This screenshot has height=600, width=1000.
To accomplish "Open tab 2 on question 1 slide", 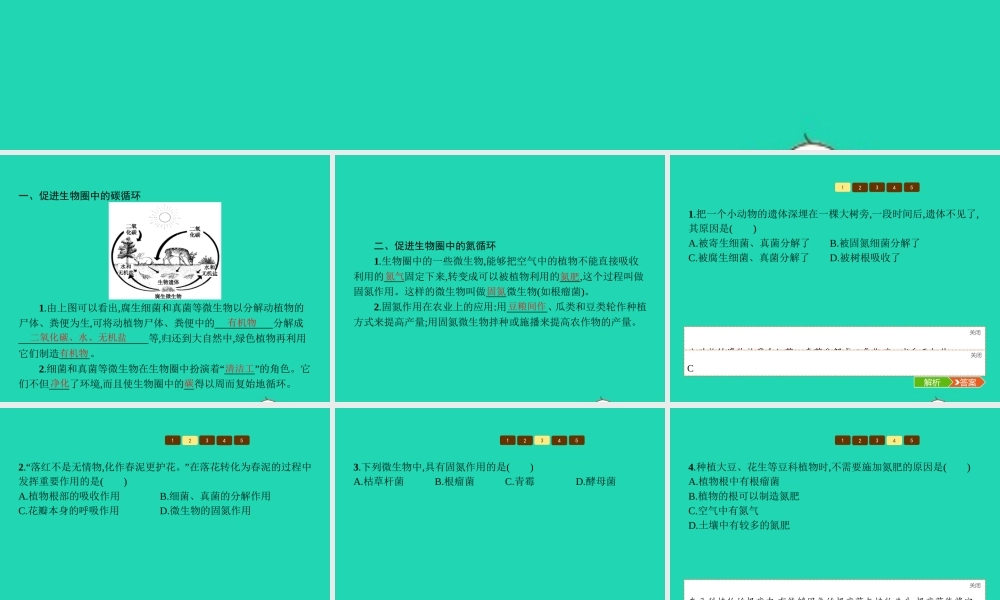I will [859, 187].
